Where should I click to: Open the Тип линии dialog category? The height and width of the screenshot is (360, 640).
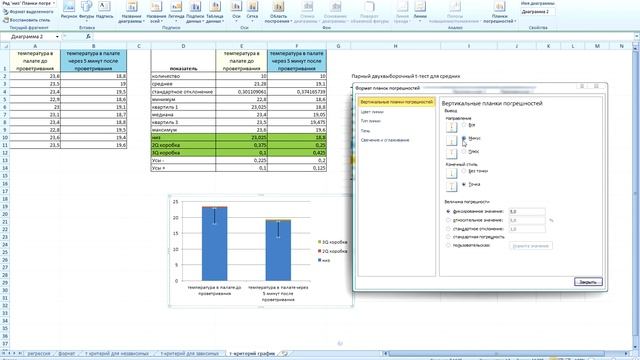coord(371,121)
